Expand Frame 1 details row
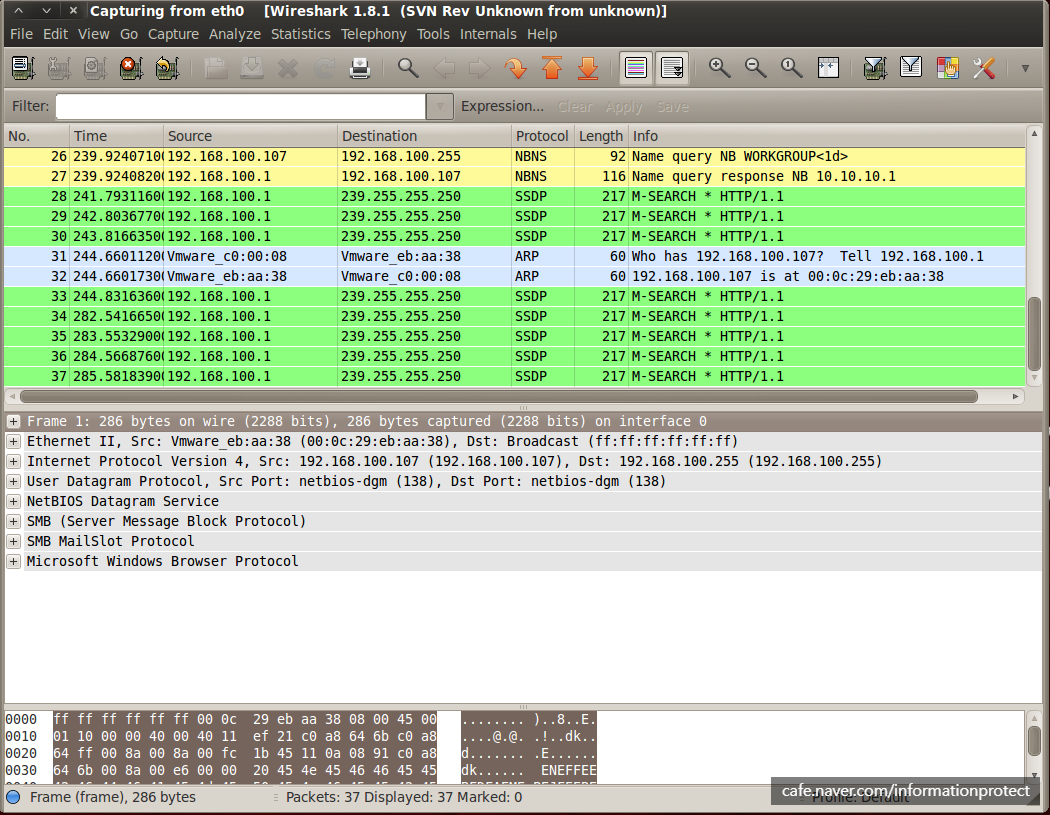This screenshot has width=1050, height=815. coord(13,421)
